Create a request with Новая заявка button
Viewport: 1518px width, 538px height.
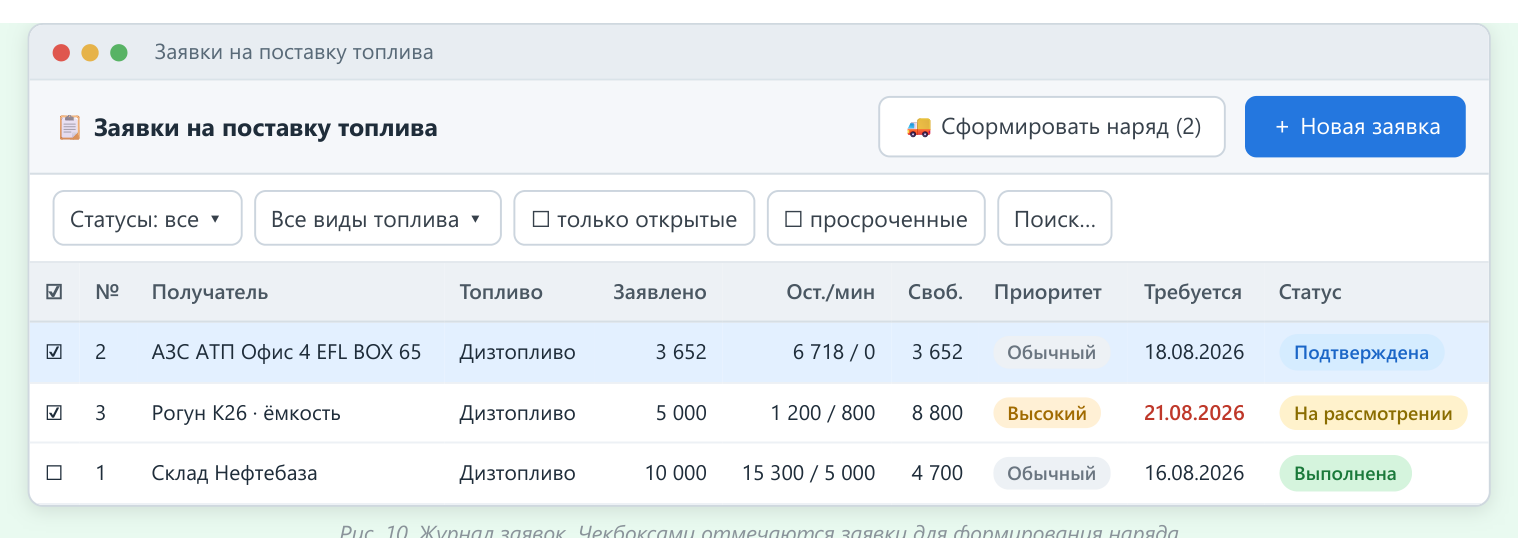(1355, 127)
